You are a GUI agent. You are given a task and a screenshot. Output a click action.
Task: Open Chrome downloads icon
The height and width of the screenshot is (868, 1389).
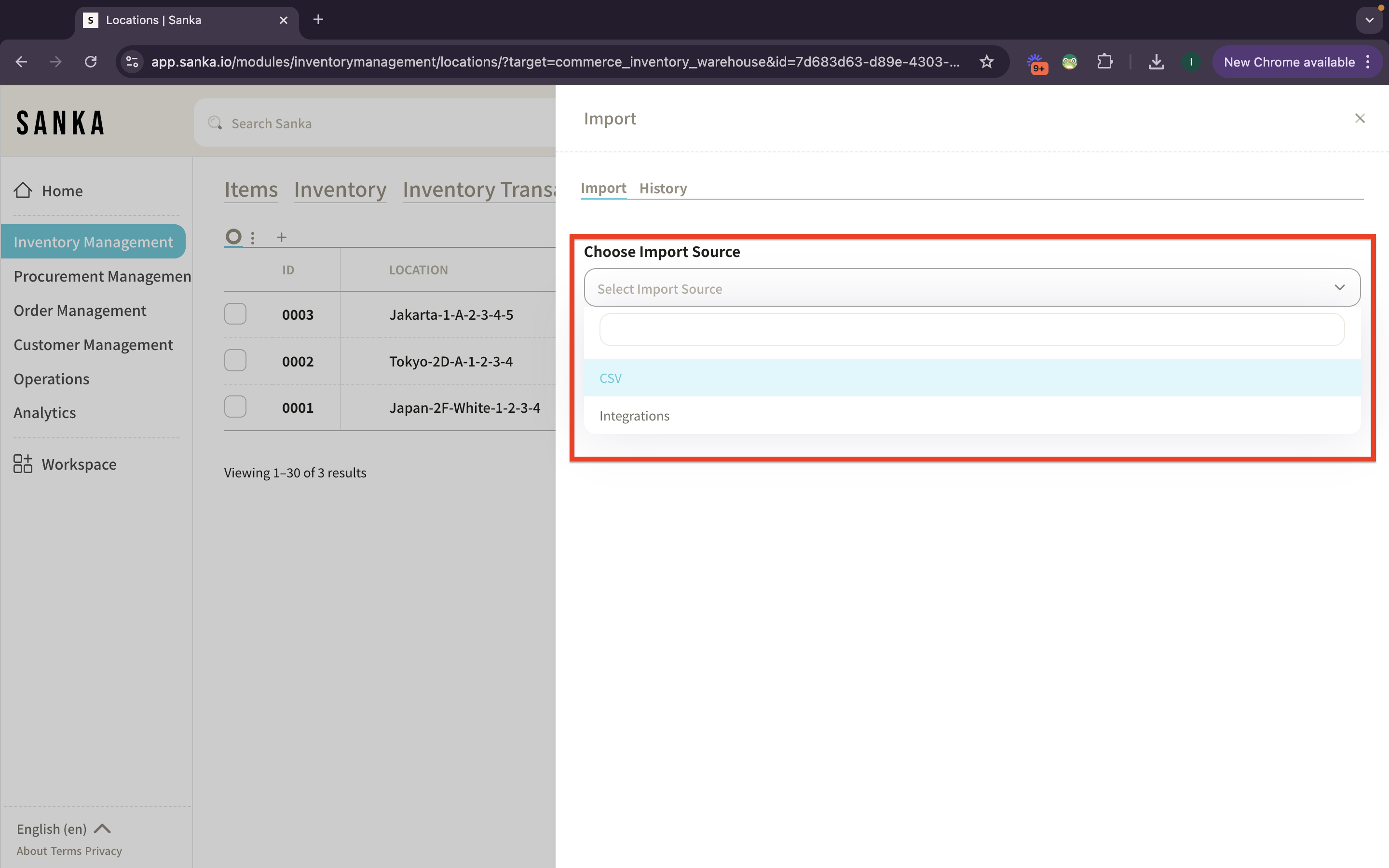pyautogui.click(x=1156, y=62)
